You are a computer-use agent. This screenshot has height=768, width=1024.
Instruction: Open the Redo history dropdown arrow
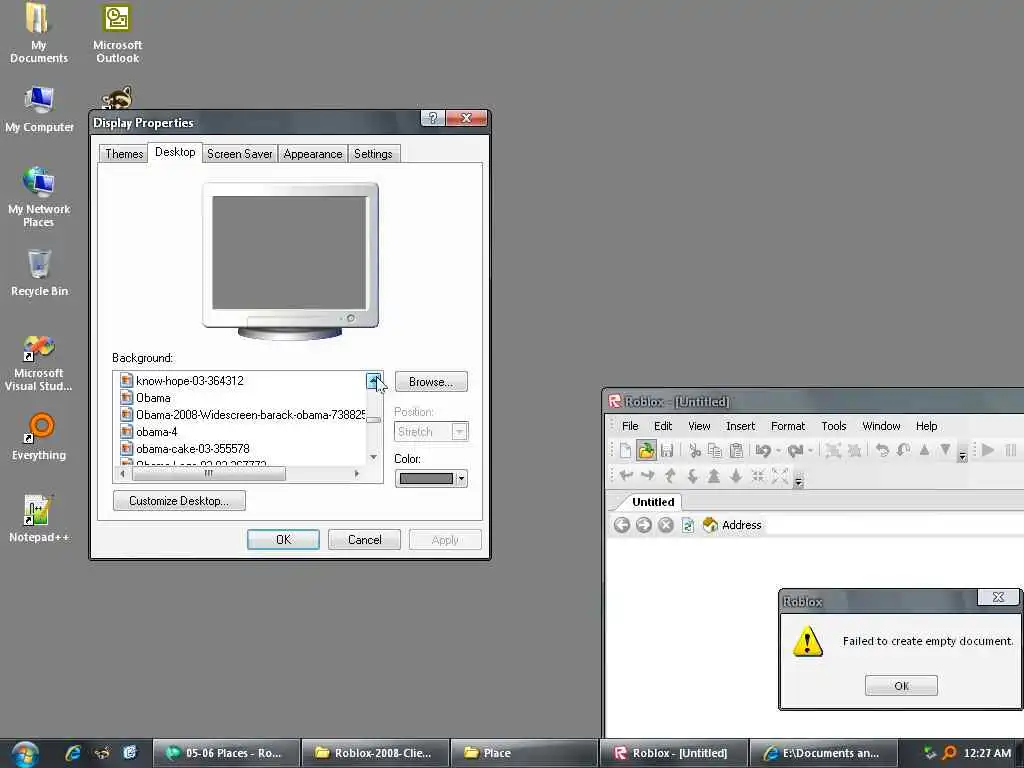[x=810, y=451]
